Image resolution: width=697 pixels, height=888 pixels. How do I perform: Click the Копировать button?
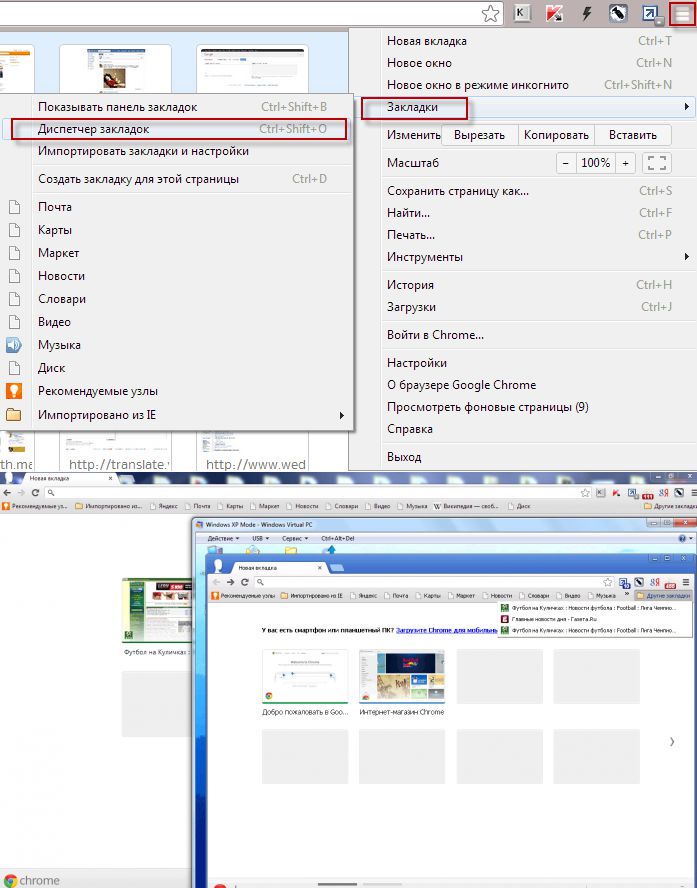point(556,135)
